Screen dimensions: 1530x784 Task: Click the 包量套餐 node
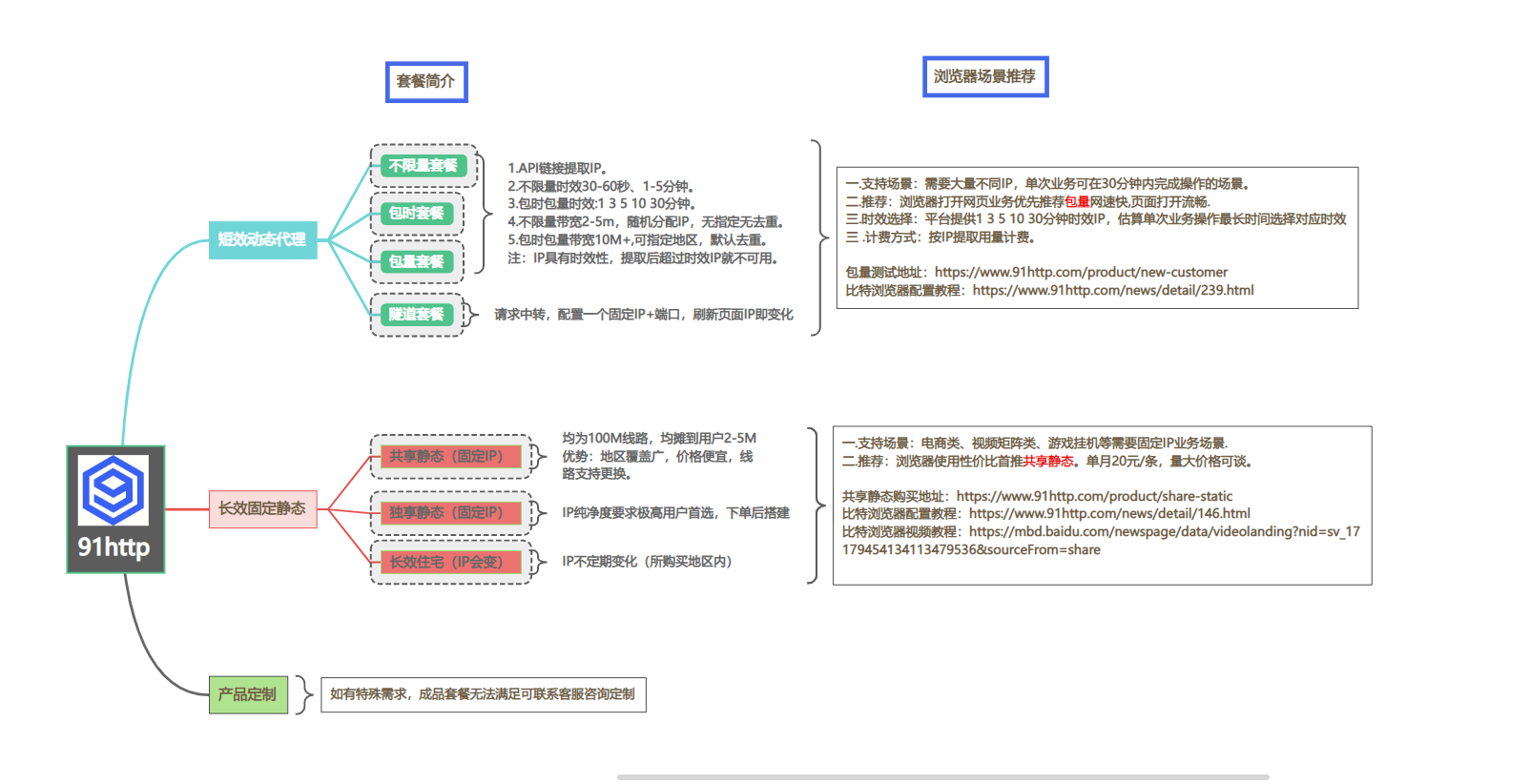pos(417,261)
